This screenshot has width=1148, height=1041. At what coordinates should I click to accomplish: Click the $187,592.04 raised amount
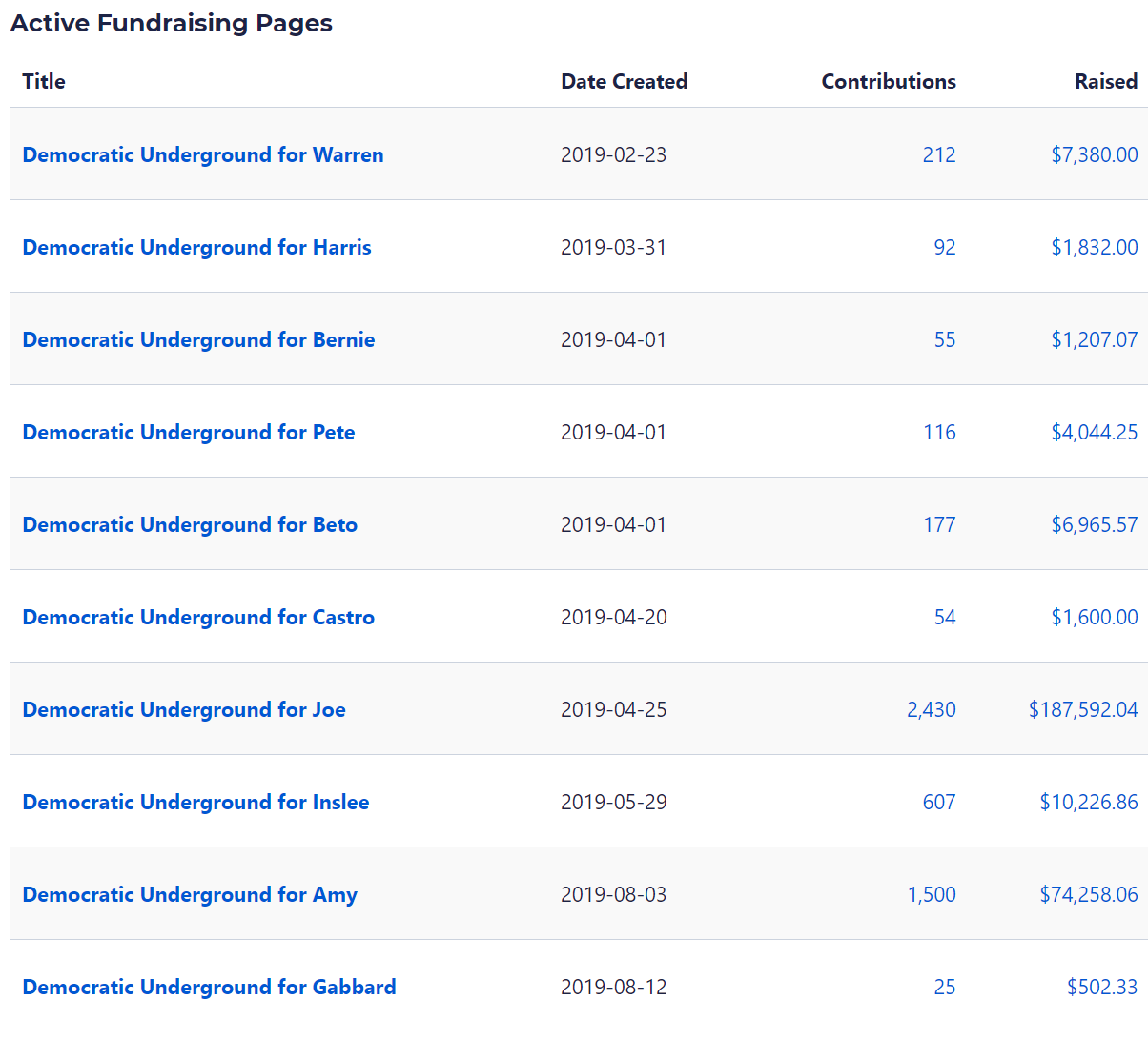[x=1083, y=709]
